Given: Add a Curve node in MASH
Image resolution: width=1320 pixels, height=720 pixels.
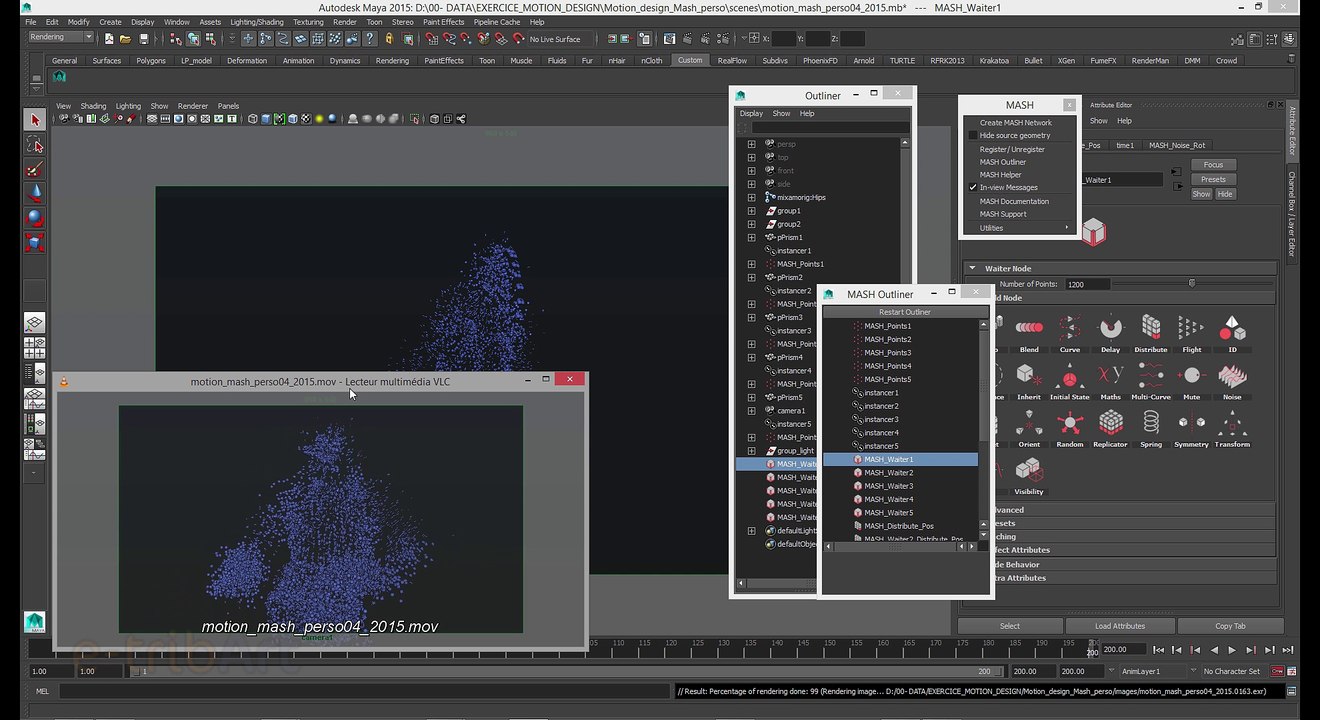Looking at the screenshot, I should [1070, 333].
